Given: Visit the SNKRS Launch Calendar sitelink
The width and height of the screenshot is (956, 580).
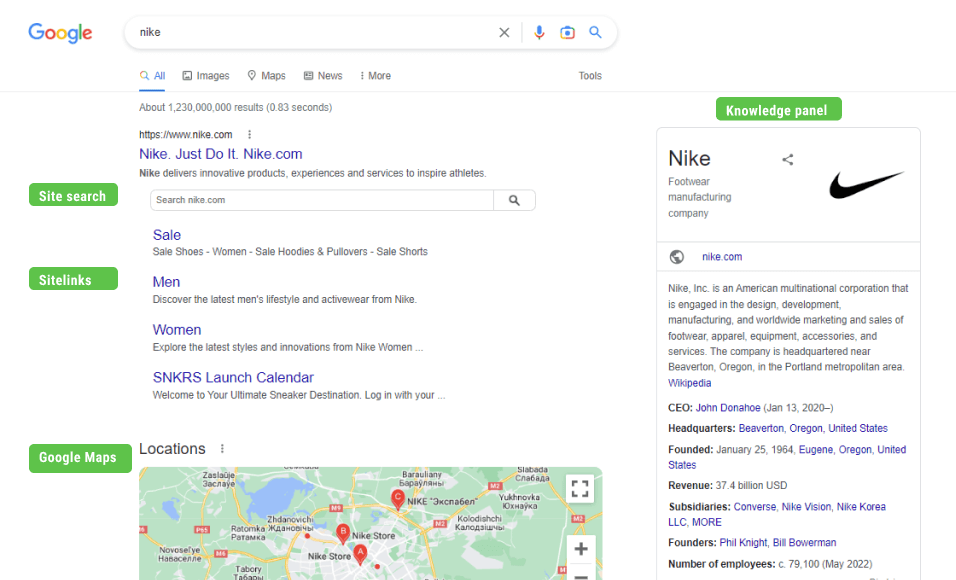Looking at the screenshot, I should pos(233,377).
